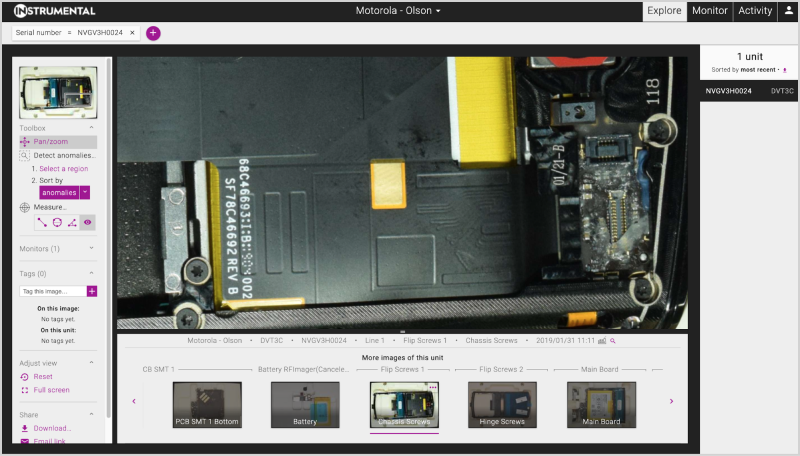Choose the line measurement tool

pos(42,222)
